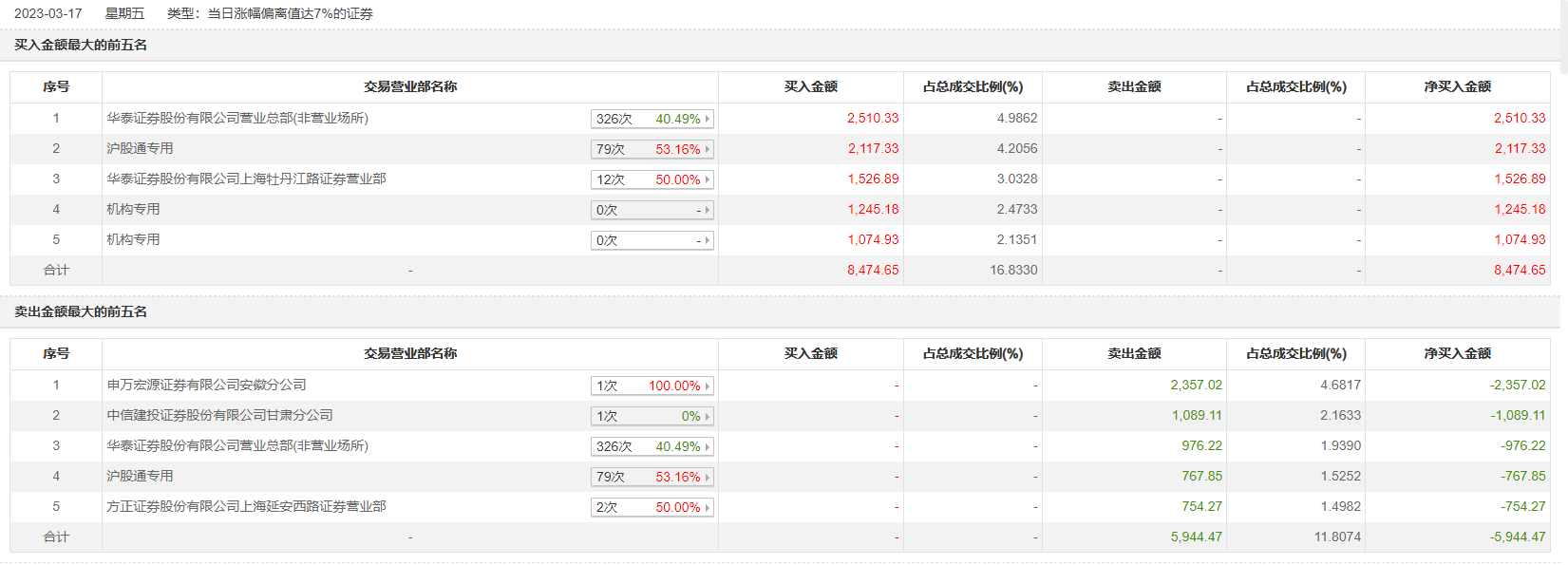Image resolution: width=1568 pixels, height=565 pixels.
Task: Click arrow icon beside 2次 50.00%
Action: click(708, 507)
